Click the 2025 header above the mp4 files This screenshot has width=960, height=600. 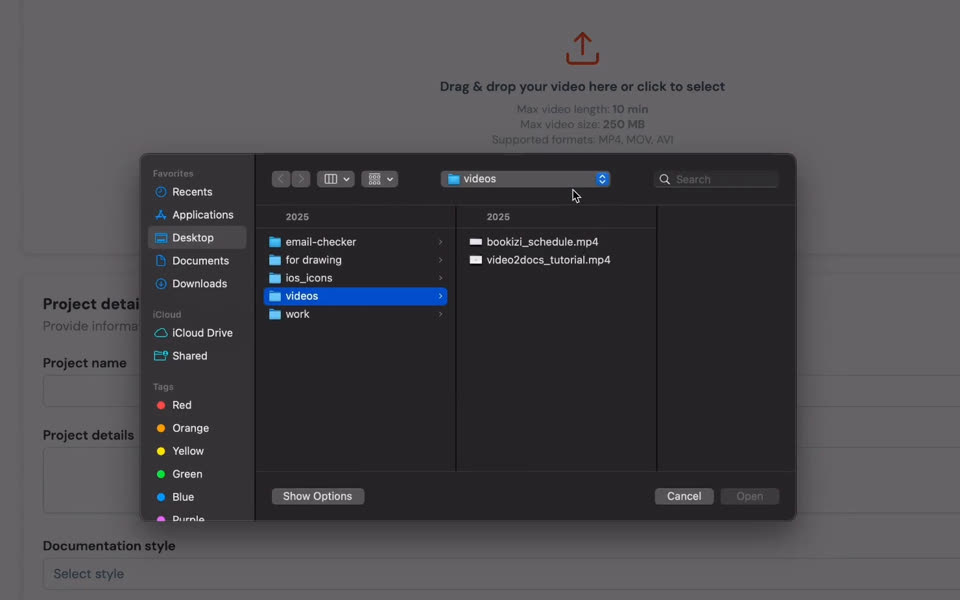498,217
